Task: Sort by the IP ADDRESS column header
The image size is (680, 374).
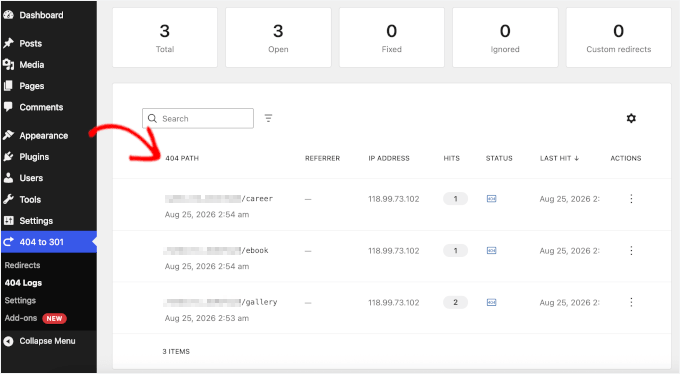Action: click(x=389, y=158)
